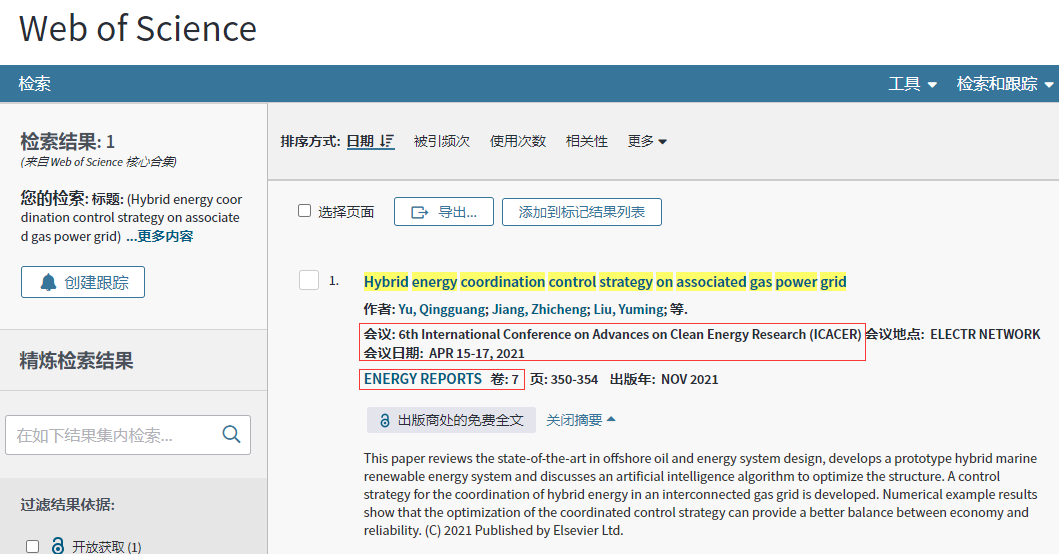This screenshot has width=1059, height=554.
Task: Expand the 更多 sort options
Action: 647,141
